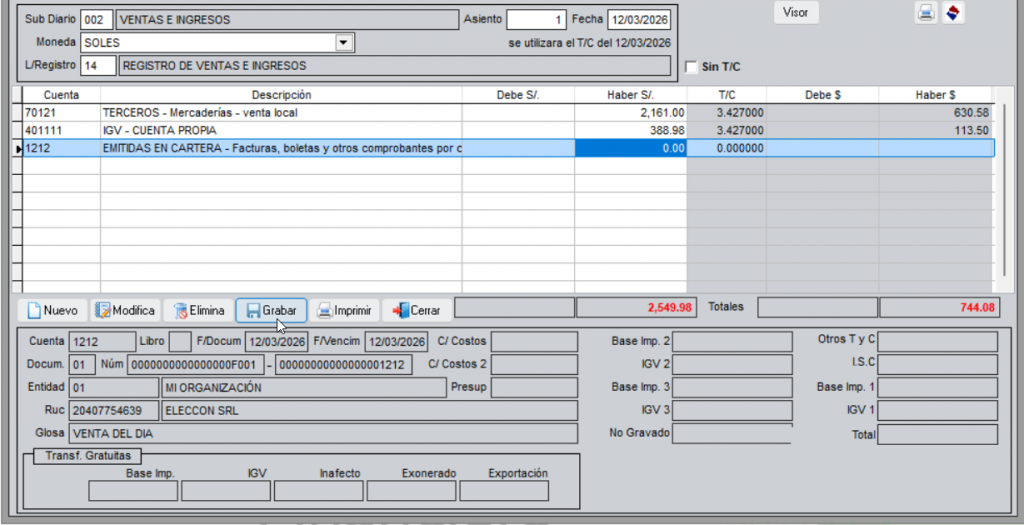Click the Presup field
The image size is (1024, 525).
(534, 388)
